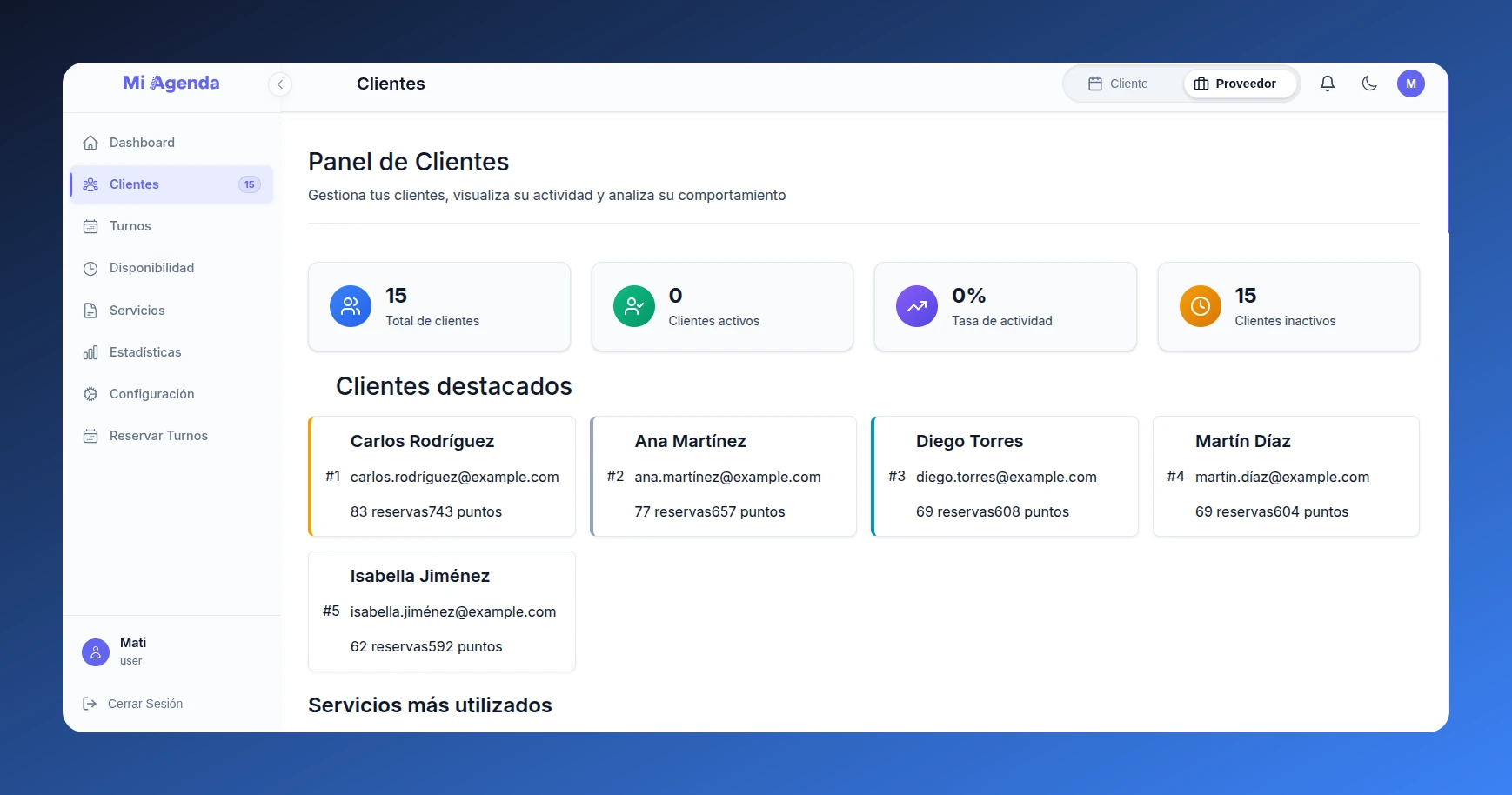Click the 15 badge on Clientes item
This screenshot has width=1512, height=795.
point(250,184)
